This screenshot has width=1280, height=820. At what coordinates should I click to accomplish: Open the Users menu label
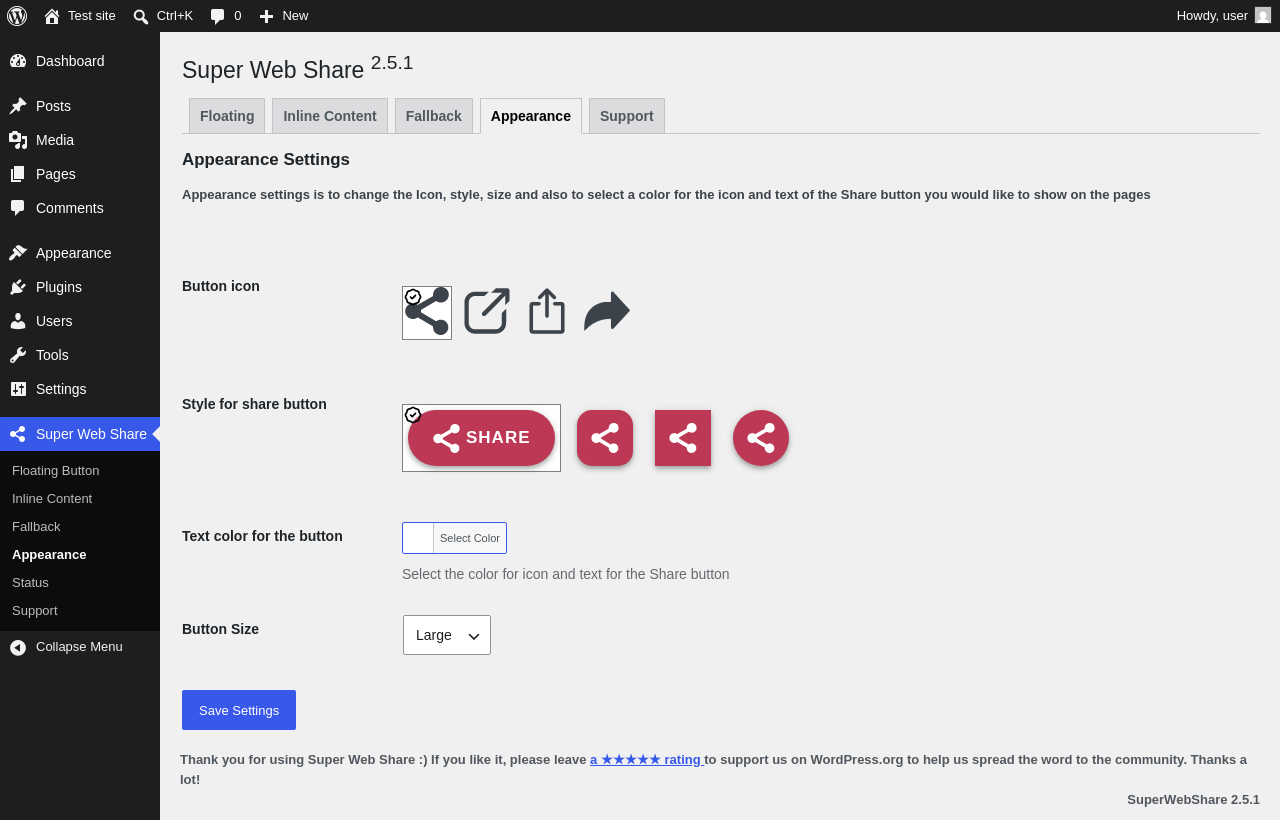(54, 321)
